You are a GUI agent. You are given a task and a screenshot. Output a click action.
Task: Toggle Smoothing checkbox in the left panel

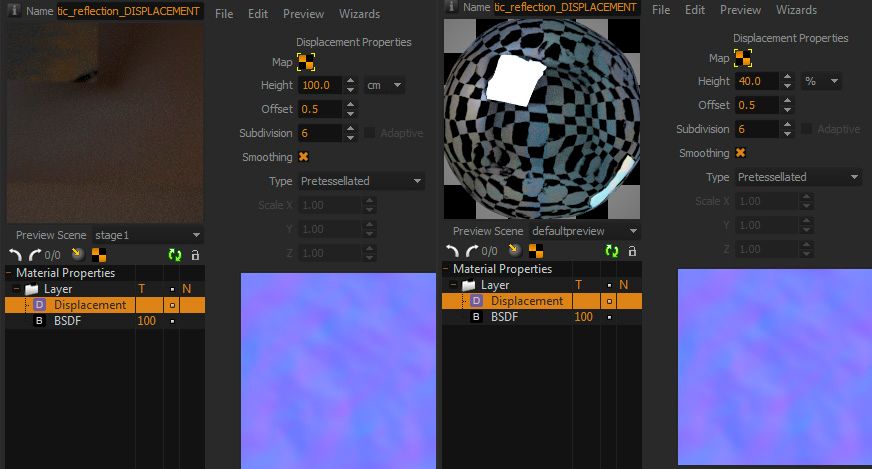tap(304, 157)
